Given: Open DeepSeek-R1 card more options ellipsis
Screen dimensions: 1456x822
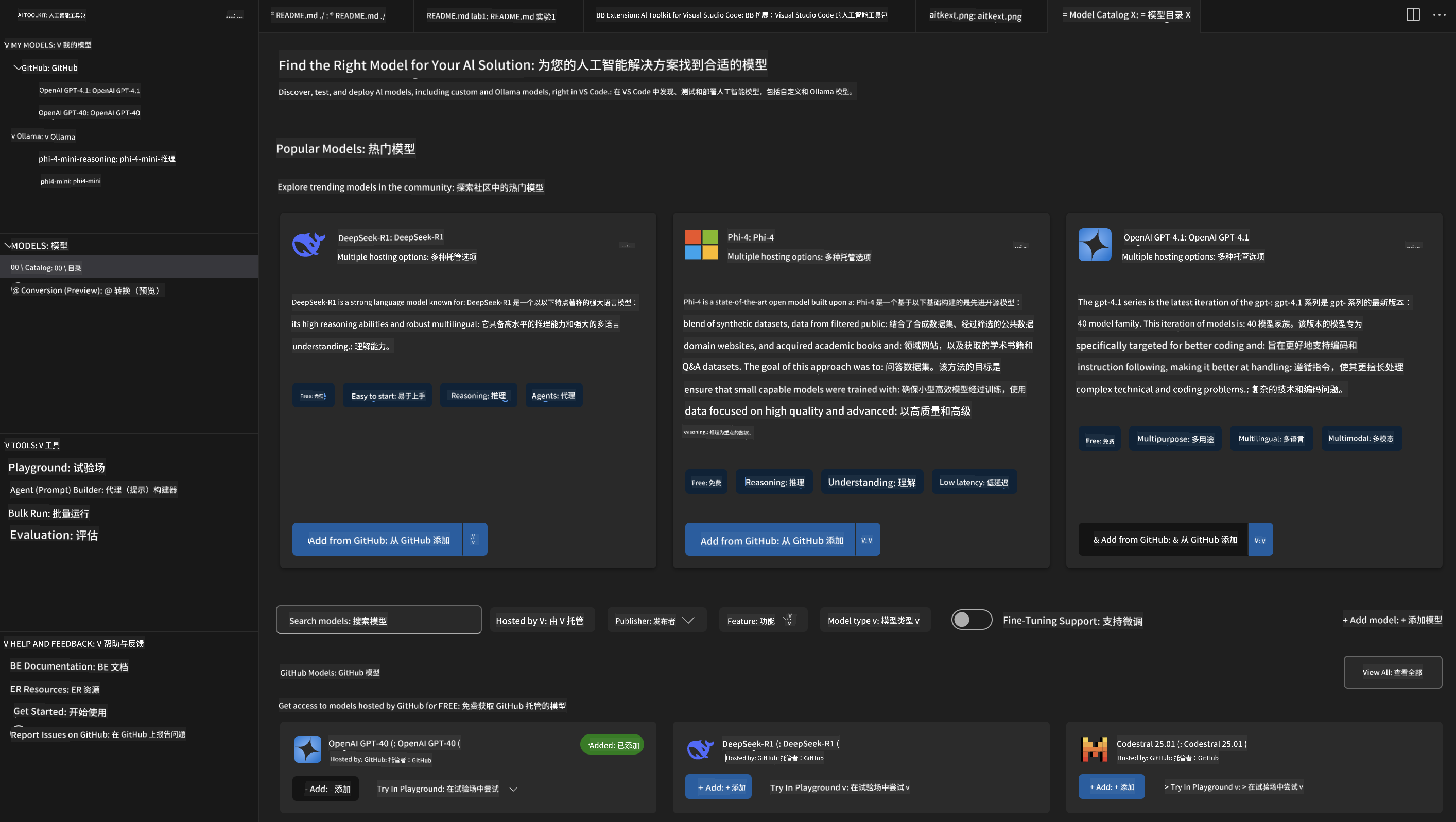Looking at the screenshot, I should pyautogui.click(x=628, y=245).
